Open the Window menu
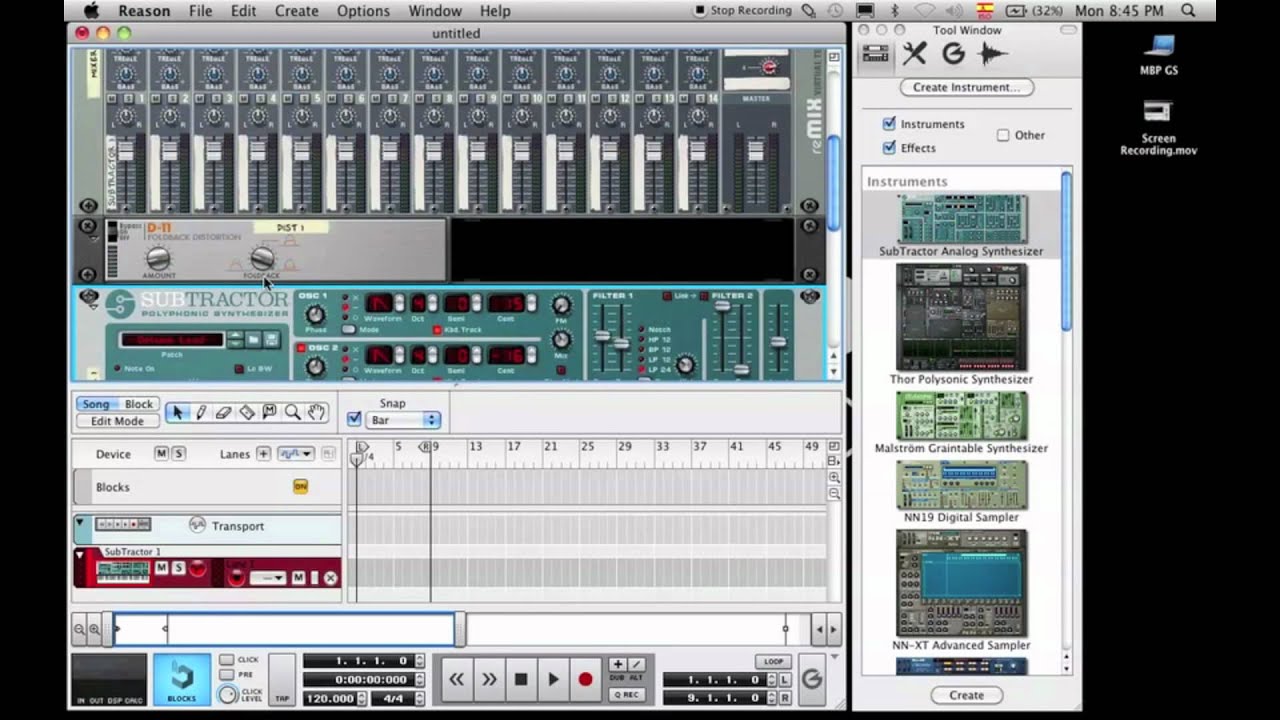The image size is (1280, 720). pyautogui.click(x=435, y=11)
